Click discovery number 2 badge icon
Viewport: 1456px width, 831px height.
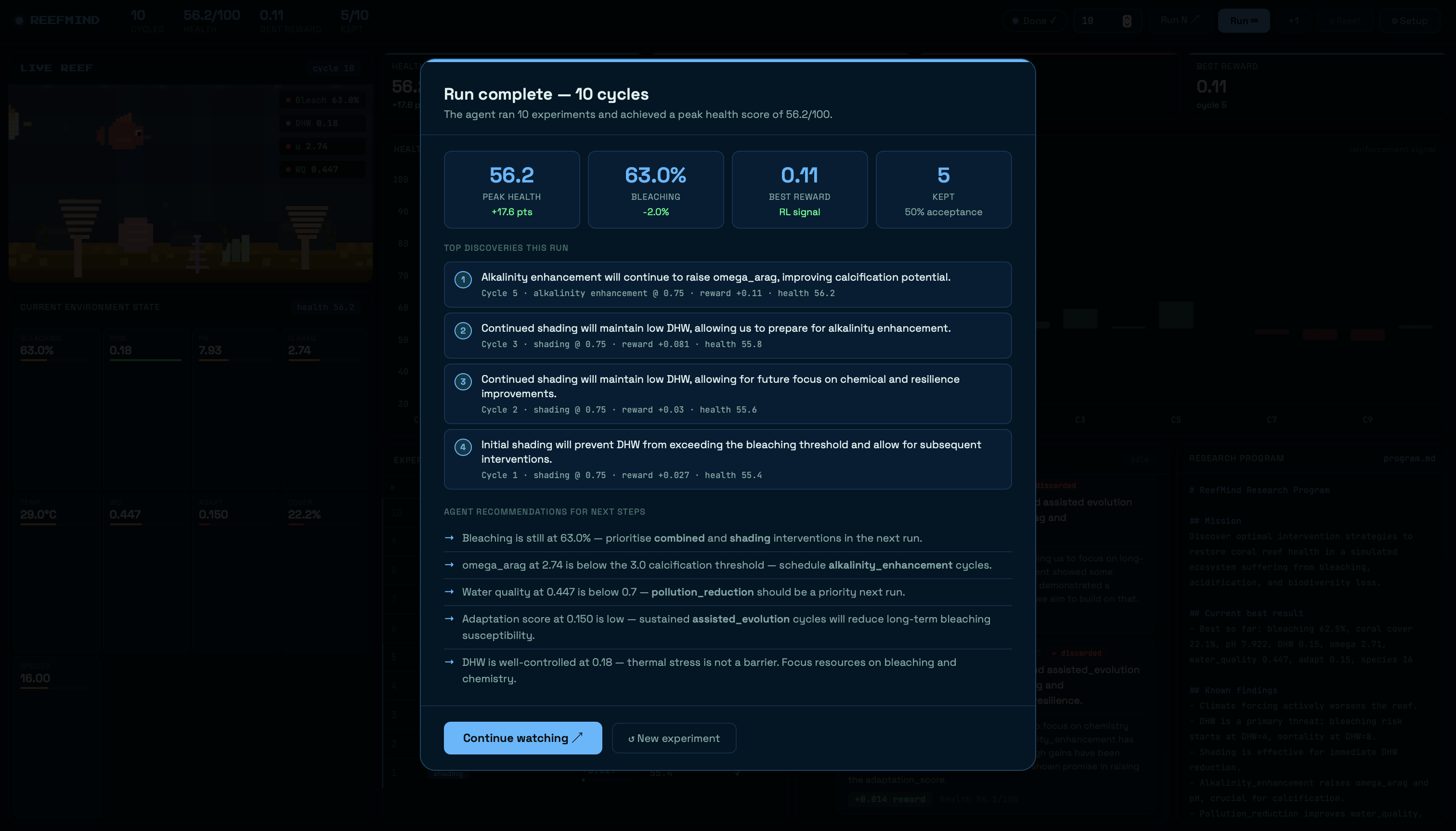click(x=463, y=330)
